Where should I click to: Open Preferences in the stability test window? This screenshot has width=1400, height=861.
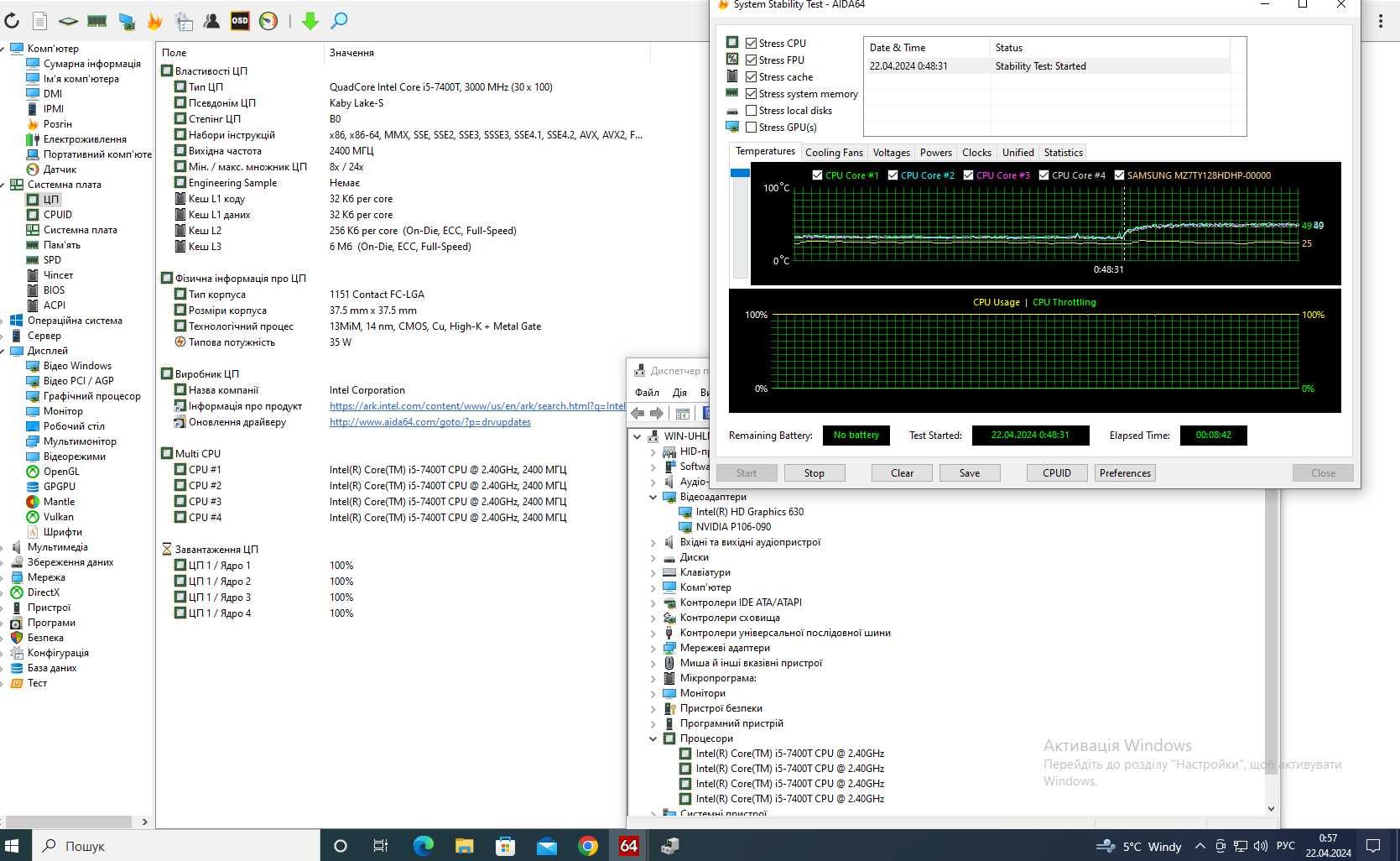point(1125,473)
